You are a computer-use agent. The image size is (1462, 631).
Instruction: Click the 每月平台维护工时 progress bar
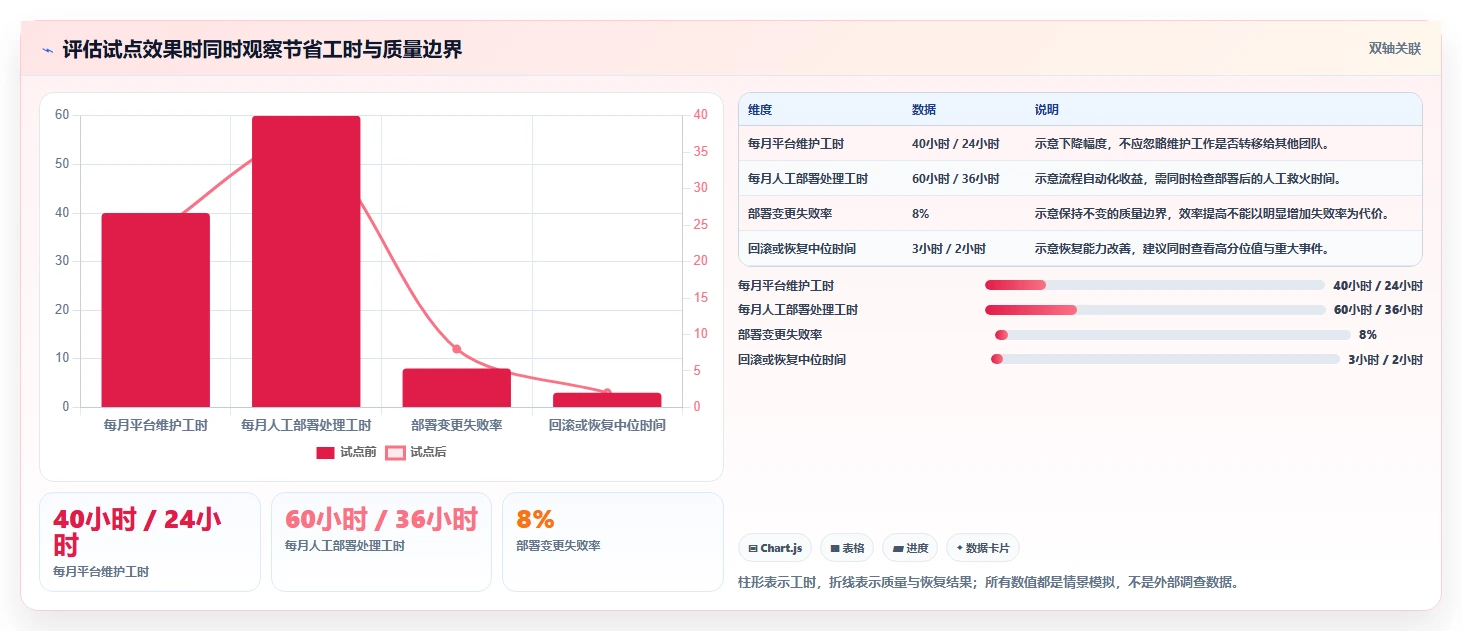(x=1155, y=285)
